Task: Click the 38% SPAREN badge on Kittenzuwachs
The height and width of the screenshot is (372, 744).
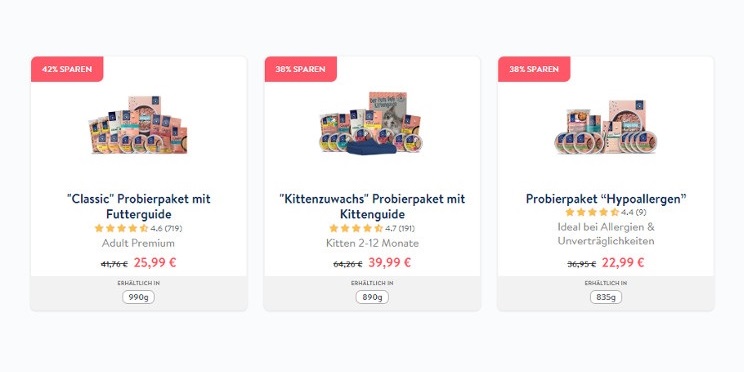Action: click(300, 69)
